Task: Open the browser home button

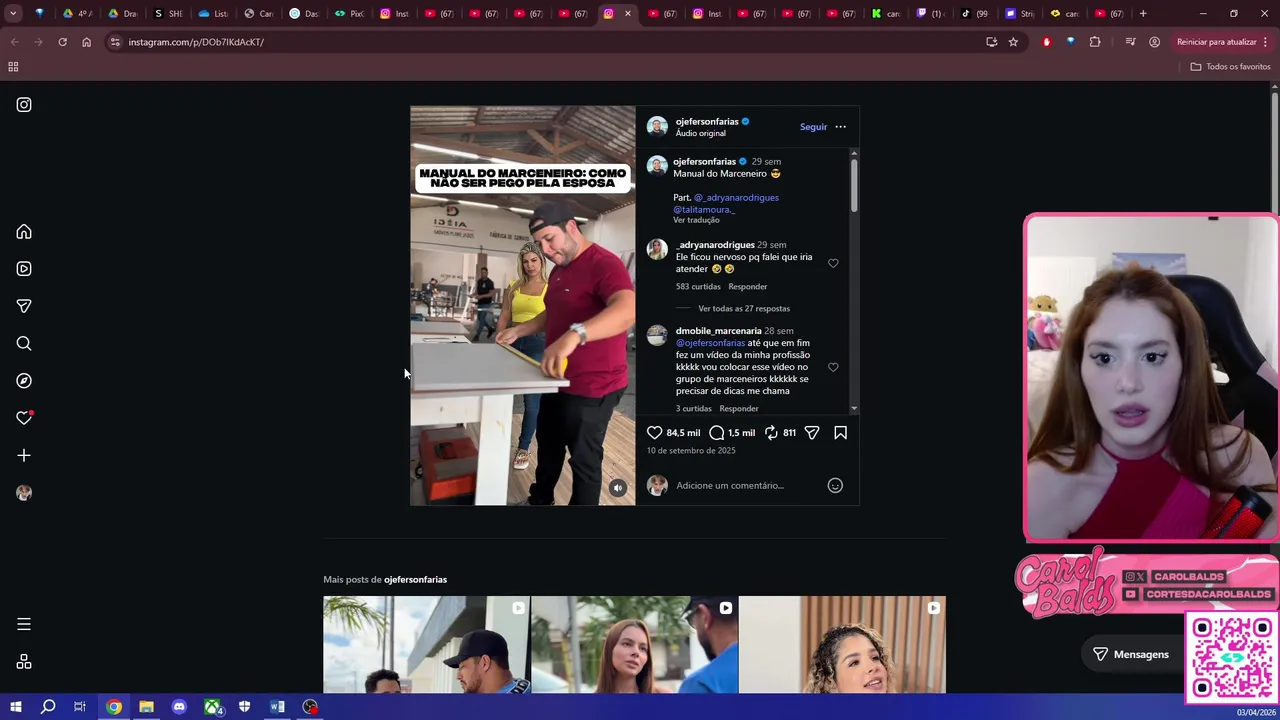Action: tap(86, 42)
